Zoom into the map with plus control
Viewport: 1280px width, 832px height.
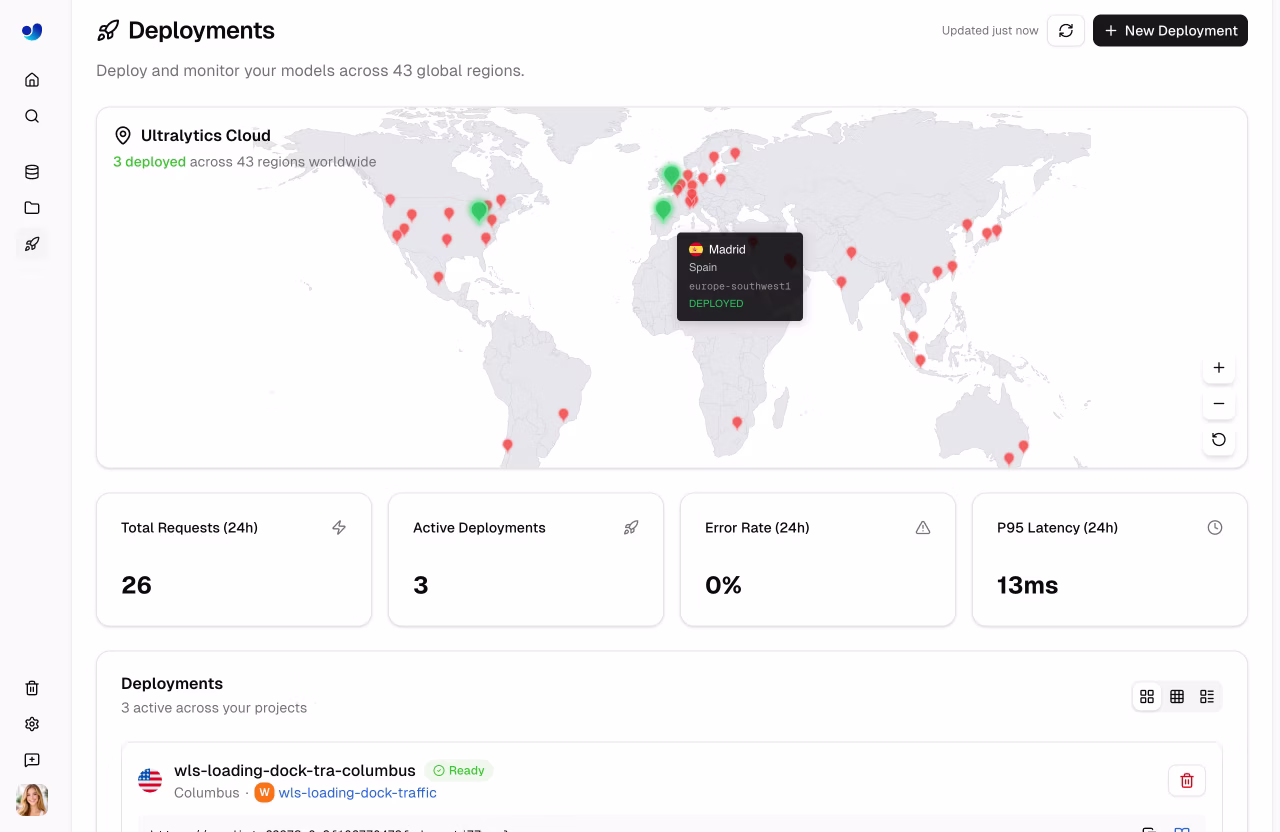pos(1218,367)
